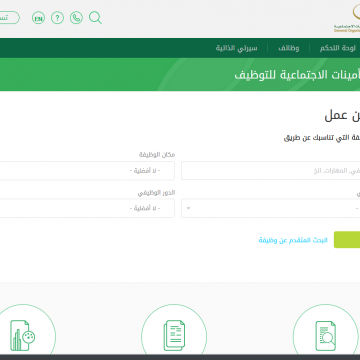Click the magnifier search icon in header
360x360 pixels.
(95, 17)
